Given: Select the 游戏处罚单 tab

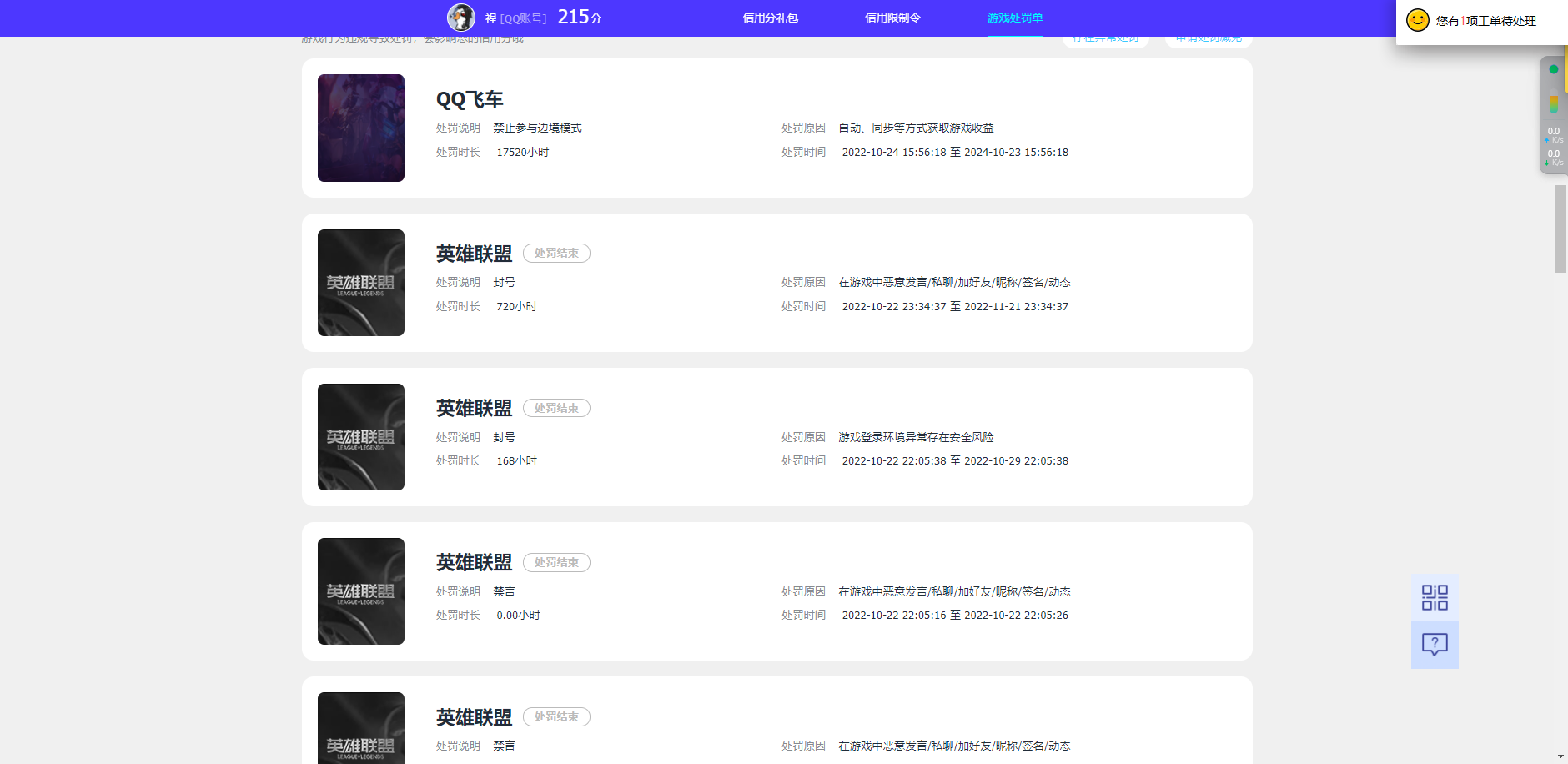Looking at the screenshot, I should [x=1015, y=18].
